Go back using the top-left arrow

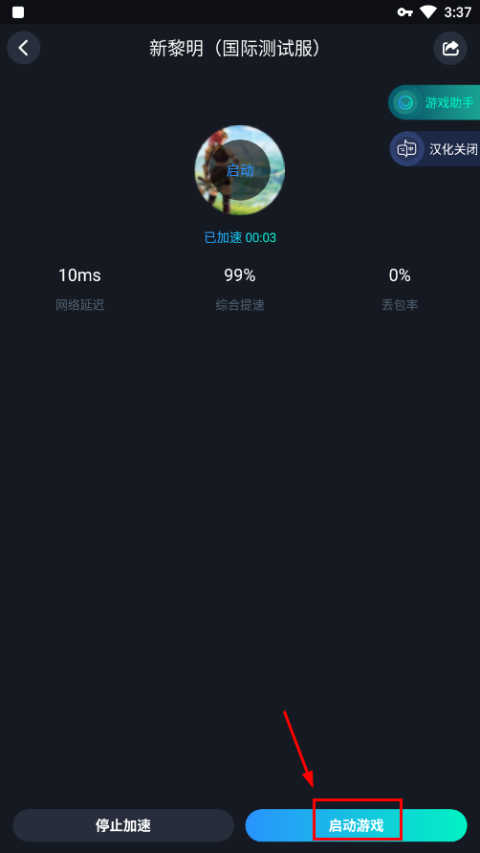pyautogui.click(x=23, y=48)
